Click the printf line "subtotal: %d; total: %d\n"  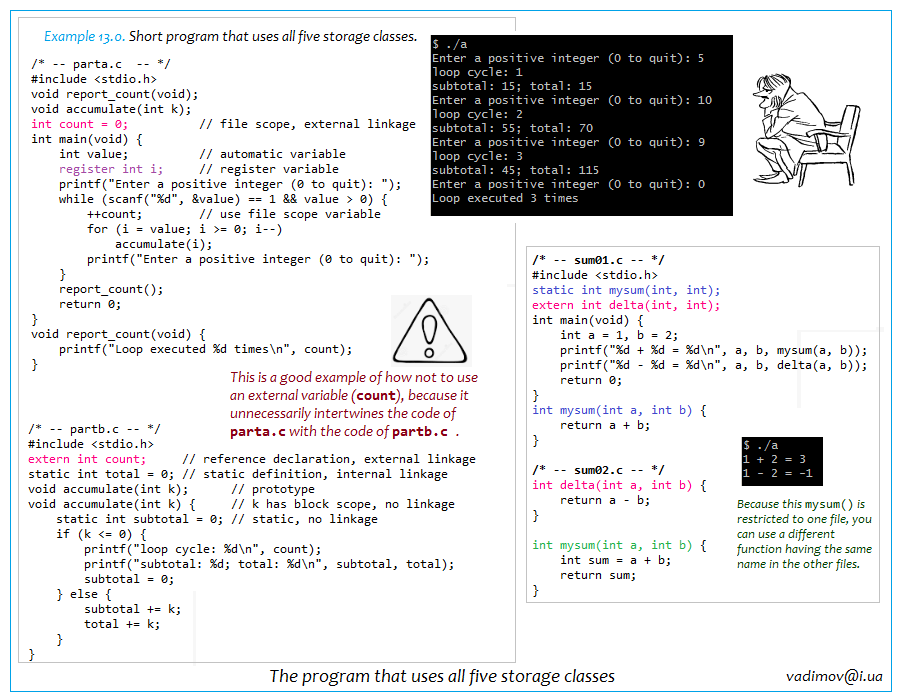coord(269,564)
